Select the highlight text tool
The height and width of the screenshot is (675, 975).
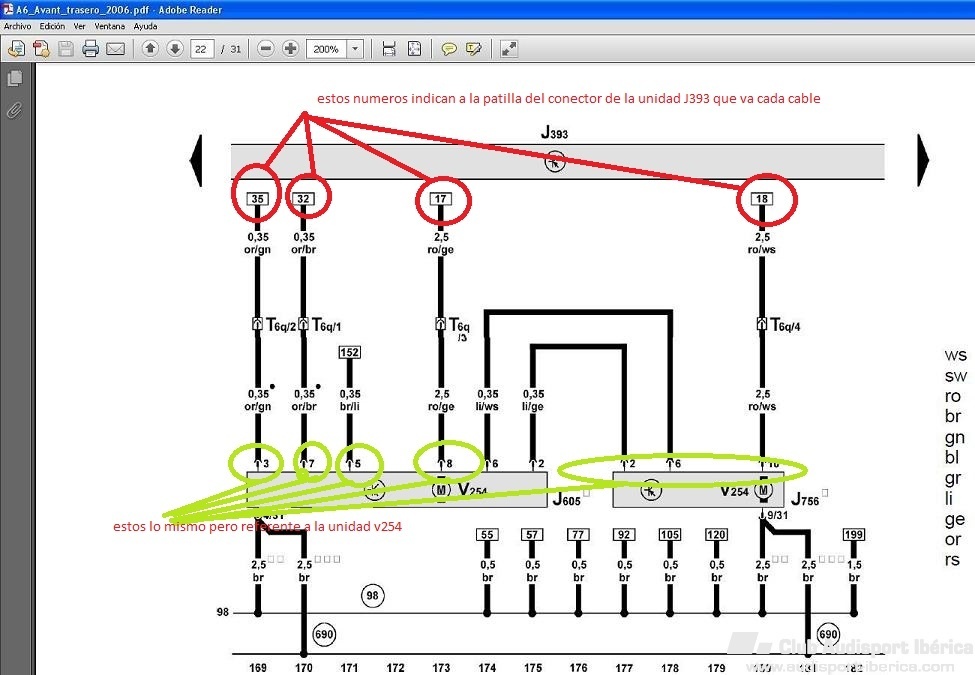[x=474, y=48]
